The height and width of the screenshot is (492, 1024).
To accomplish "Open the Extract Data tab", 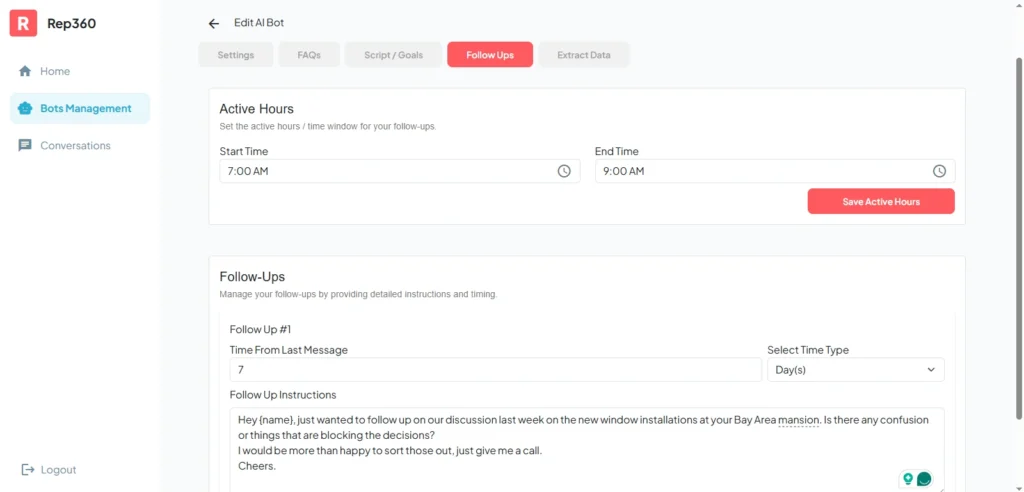I will [x=584, y=55].
